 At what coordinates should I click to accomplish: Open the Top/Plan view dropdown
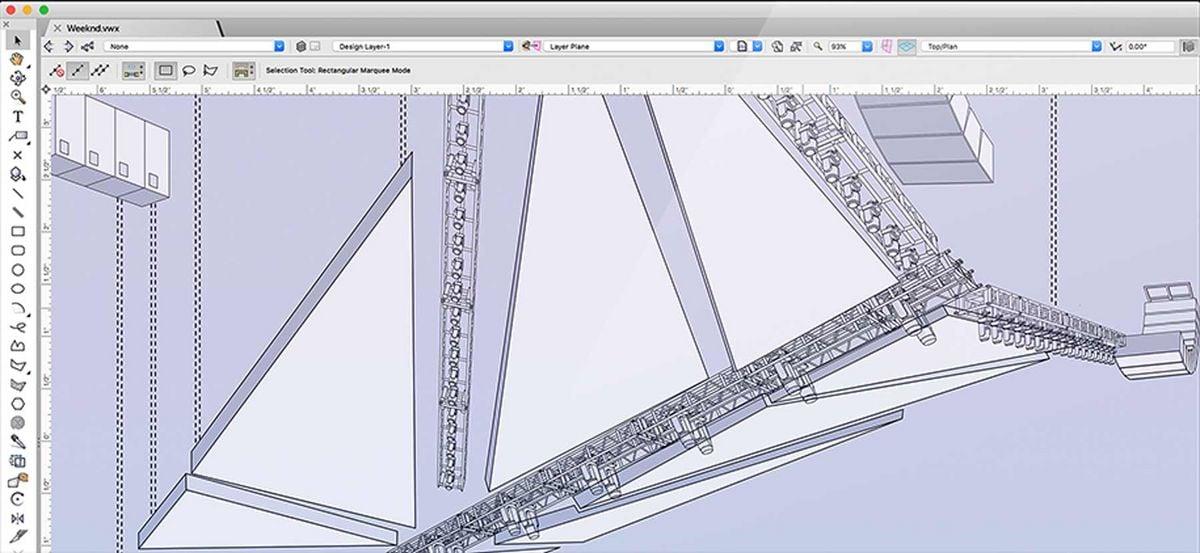pyautogui.click(x=1010, y=46)
